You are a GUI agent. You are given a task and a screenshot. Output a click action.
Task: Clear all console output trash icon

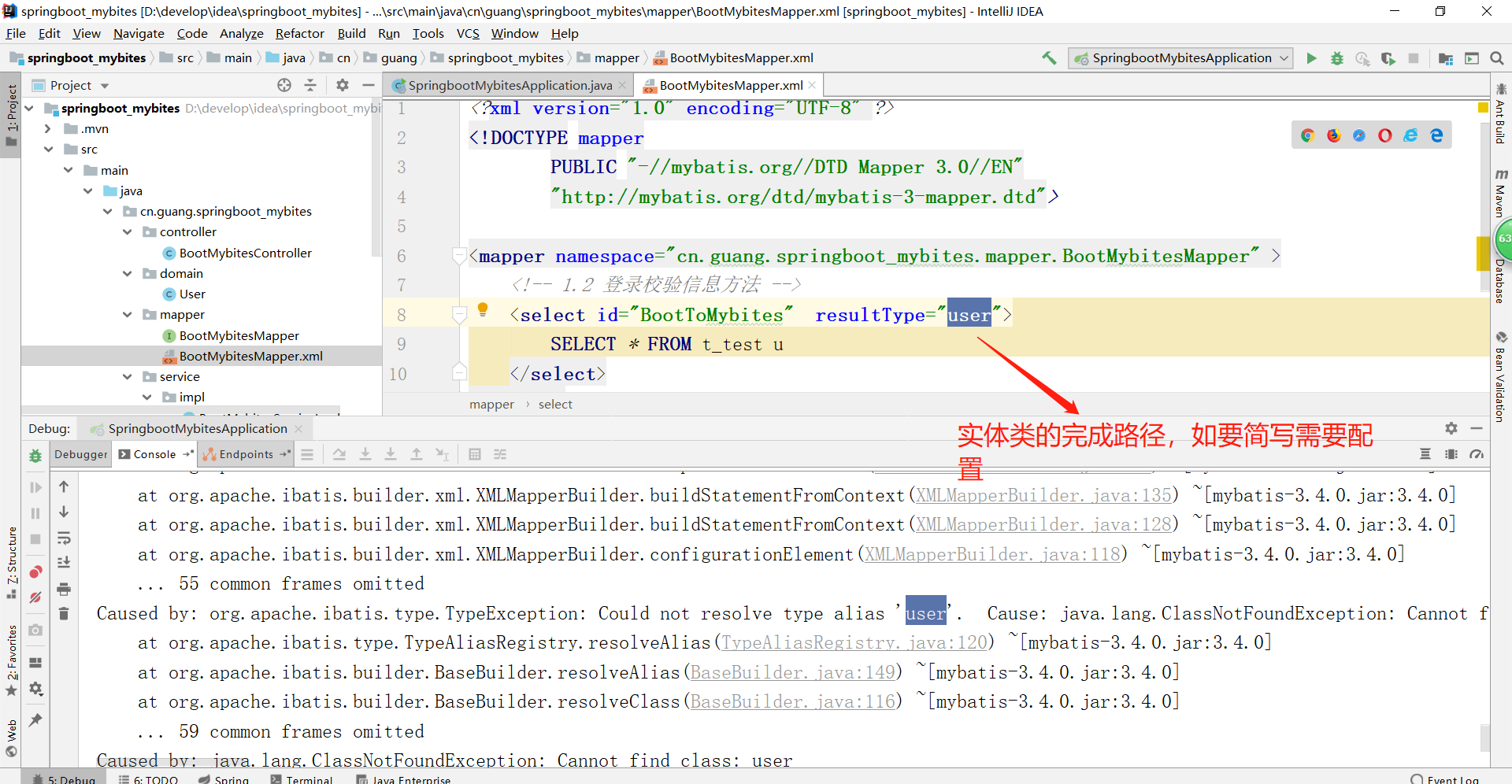click(x=64, y=614)
